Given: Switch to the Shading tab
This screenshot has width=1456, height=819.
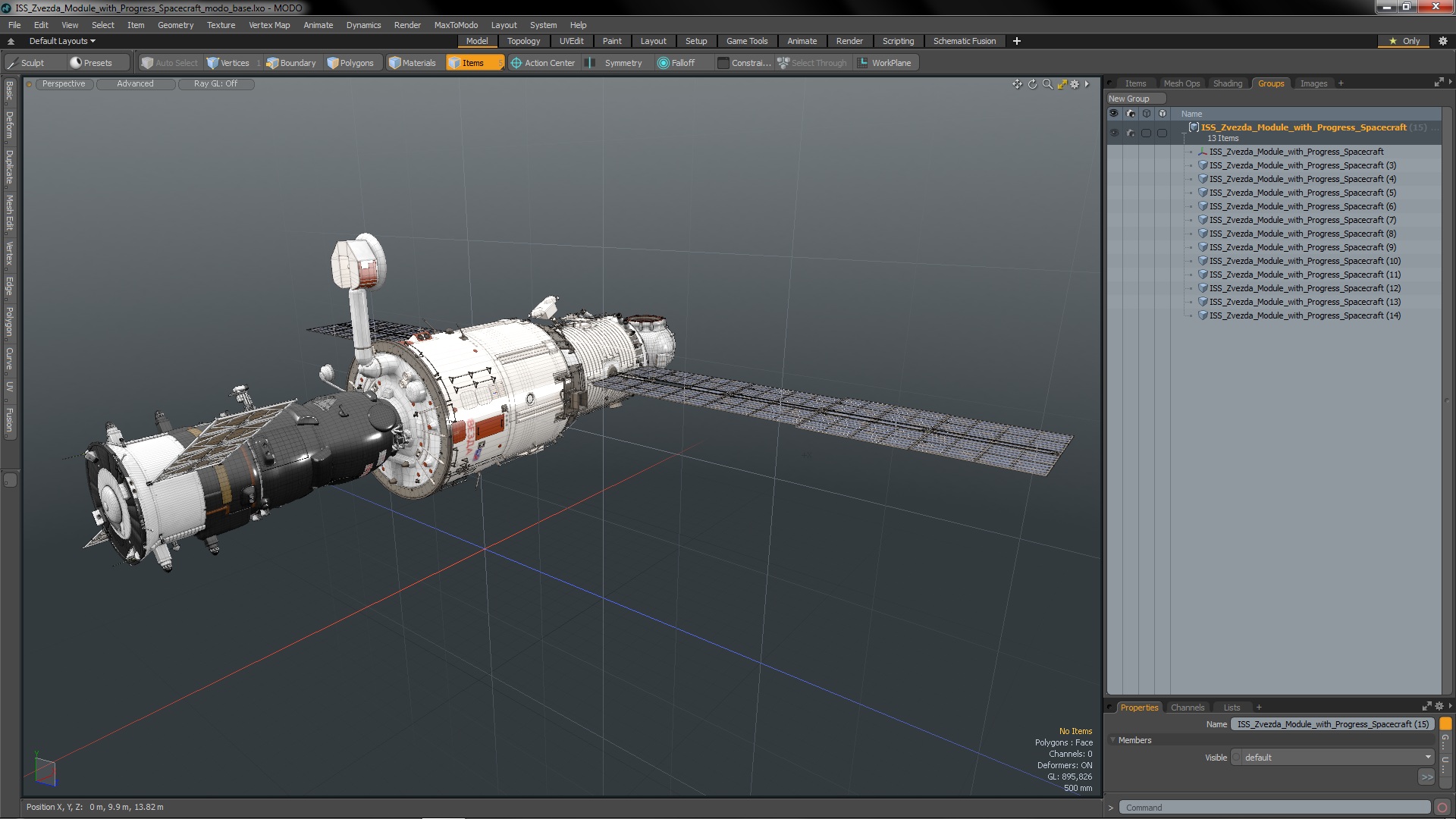Looking at the screenshot, I should tap(1227, 83).
